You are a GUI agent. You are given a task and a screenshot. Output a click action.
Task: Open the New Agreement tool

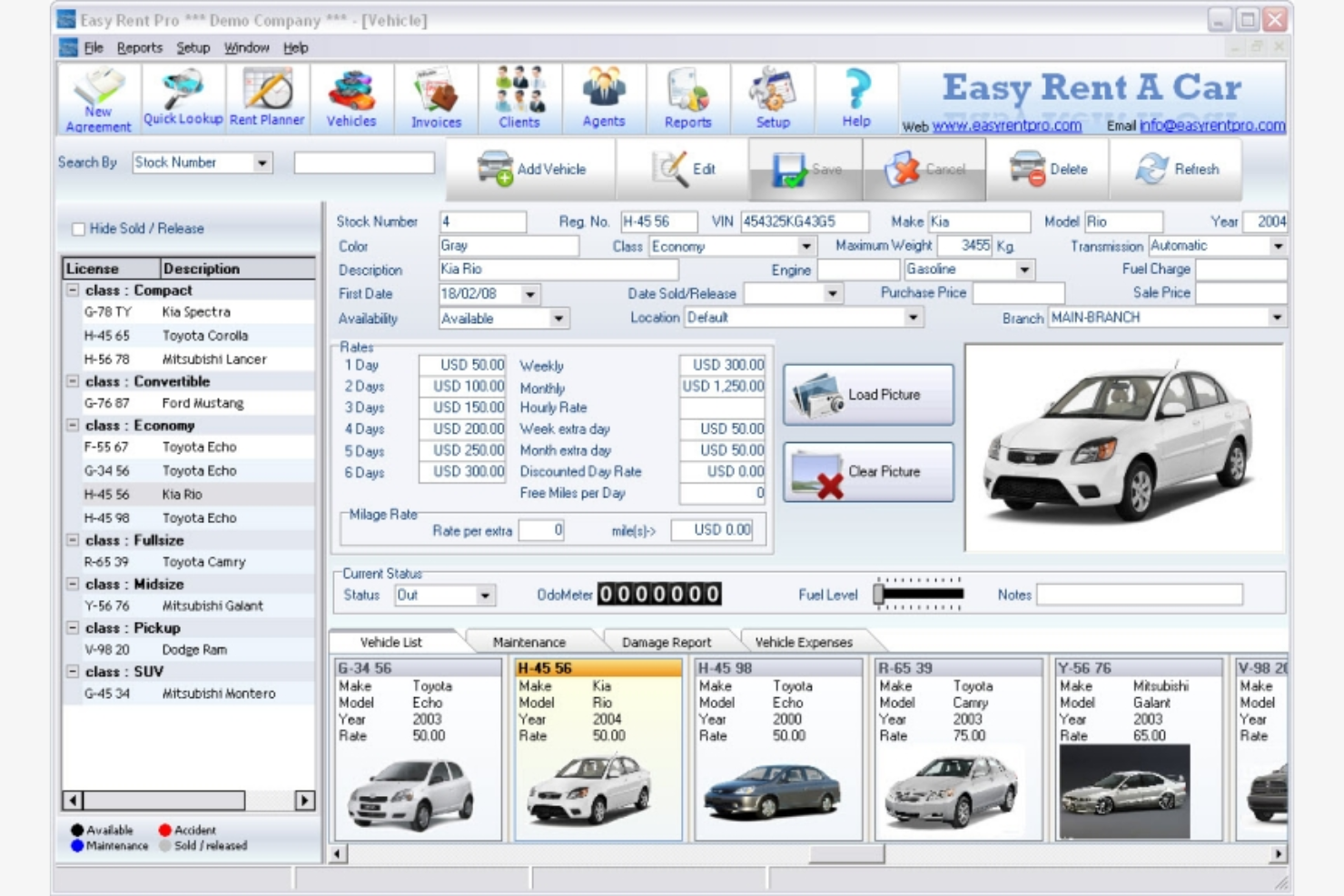pos(100,98)
